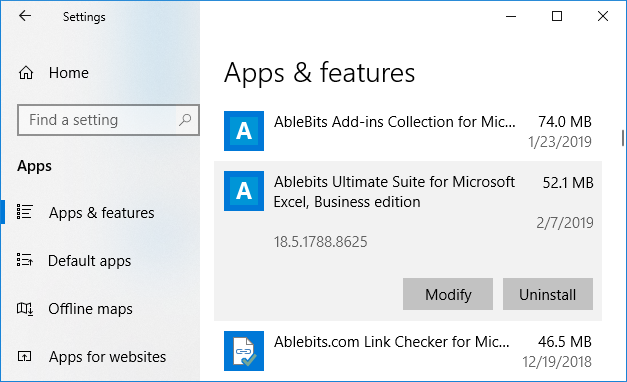627x382 pixels.
Task: Open the Home settings page
Action: (x=69, y=73)
